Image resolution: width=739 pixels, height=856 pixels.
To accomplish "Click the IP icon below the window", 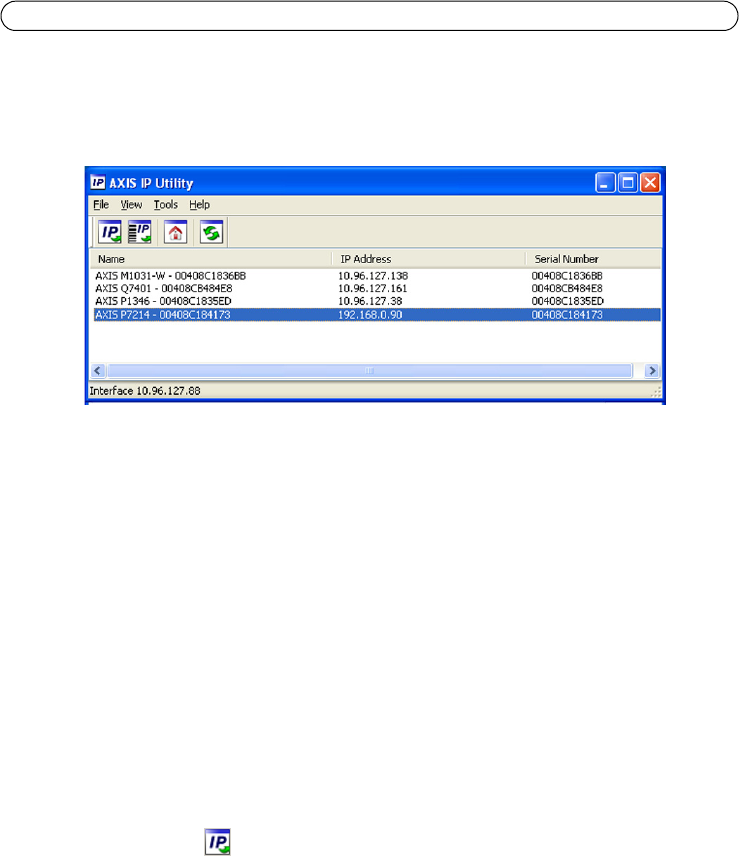I will point(217,841).
